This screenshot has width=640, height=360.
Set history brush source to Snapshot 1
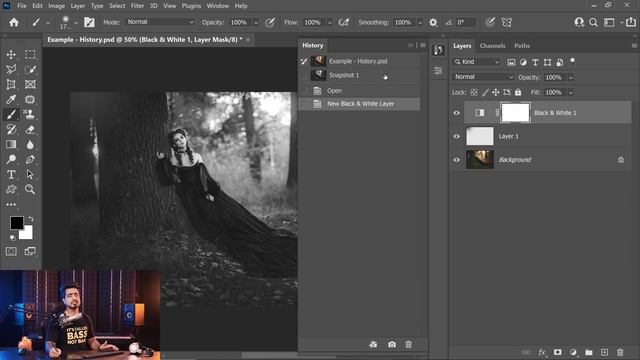(x=304, y=76)
